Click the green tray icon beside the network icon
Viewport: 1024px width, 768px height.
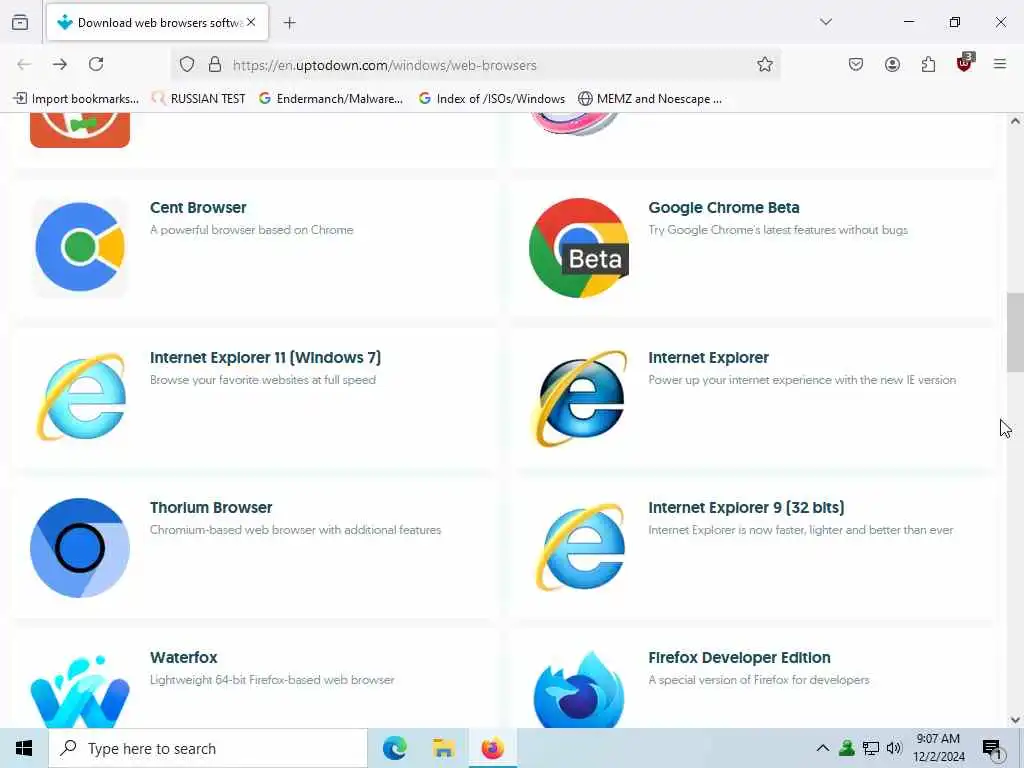click(x=847, y=748)
